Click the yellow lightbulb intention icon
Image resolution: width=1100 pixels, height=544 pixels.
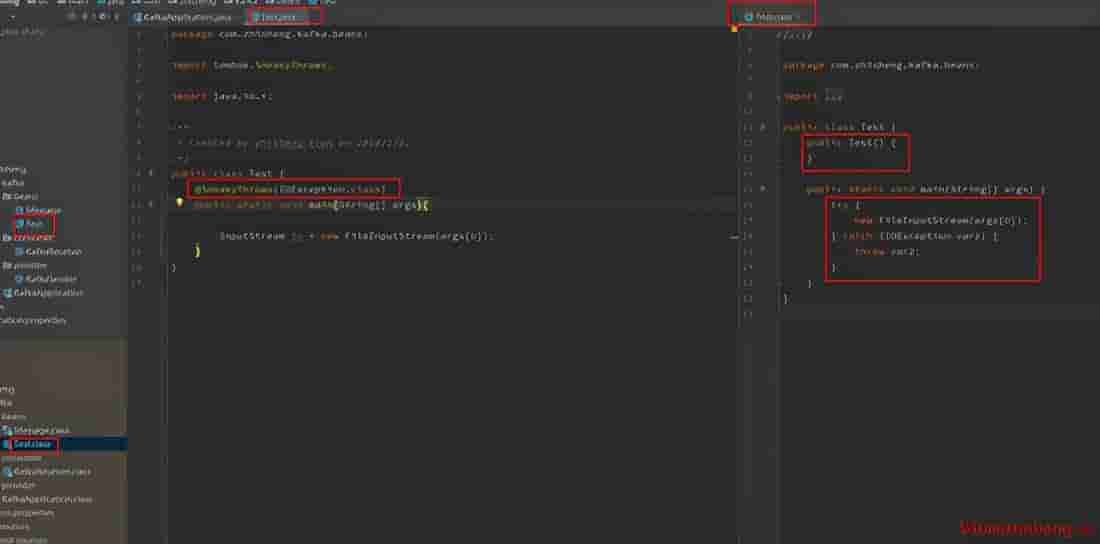click(181, 203)
